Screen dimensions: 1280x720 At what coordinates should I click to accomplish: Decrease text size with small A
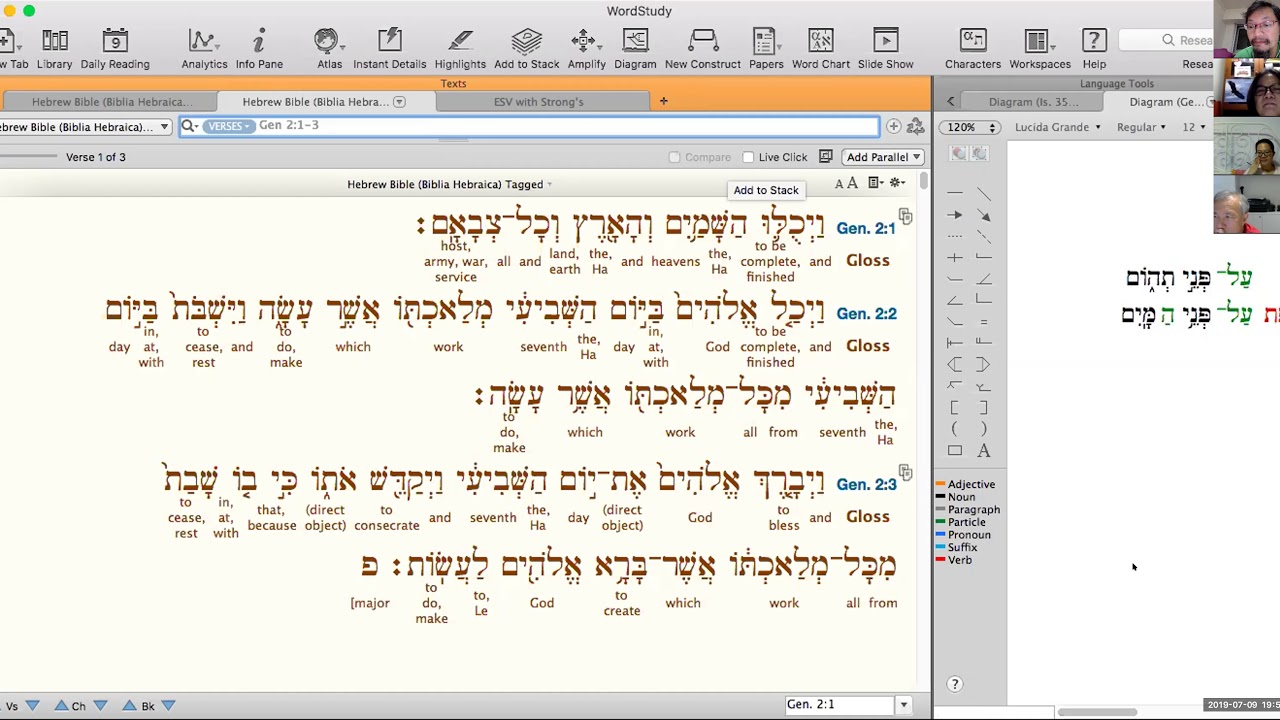839,184
